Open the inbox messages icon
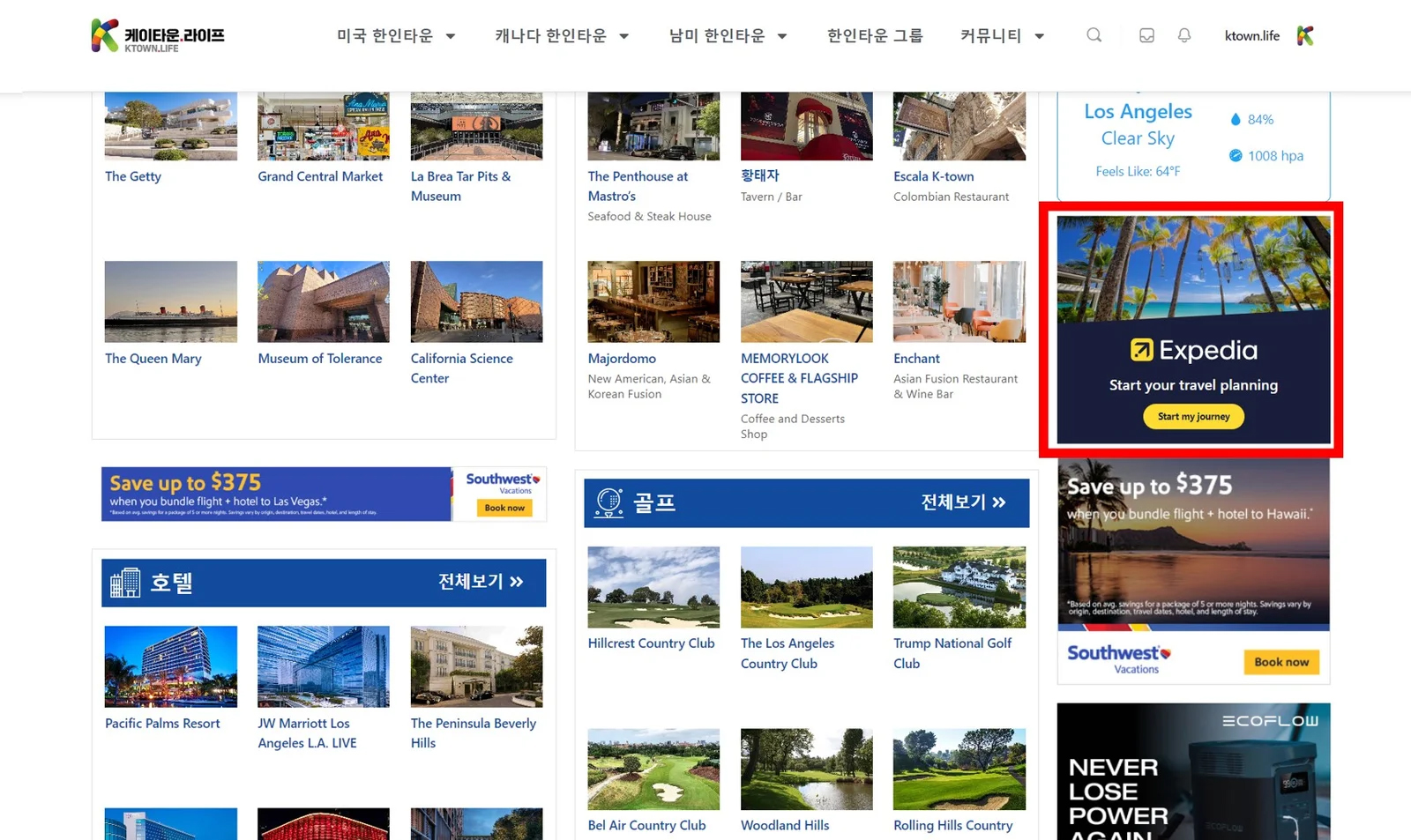 pyautogui.click(x=1146, y=35)
